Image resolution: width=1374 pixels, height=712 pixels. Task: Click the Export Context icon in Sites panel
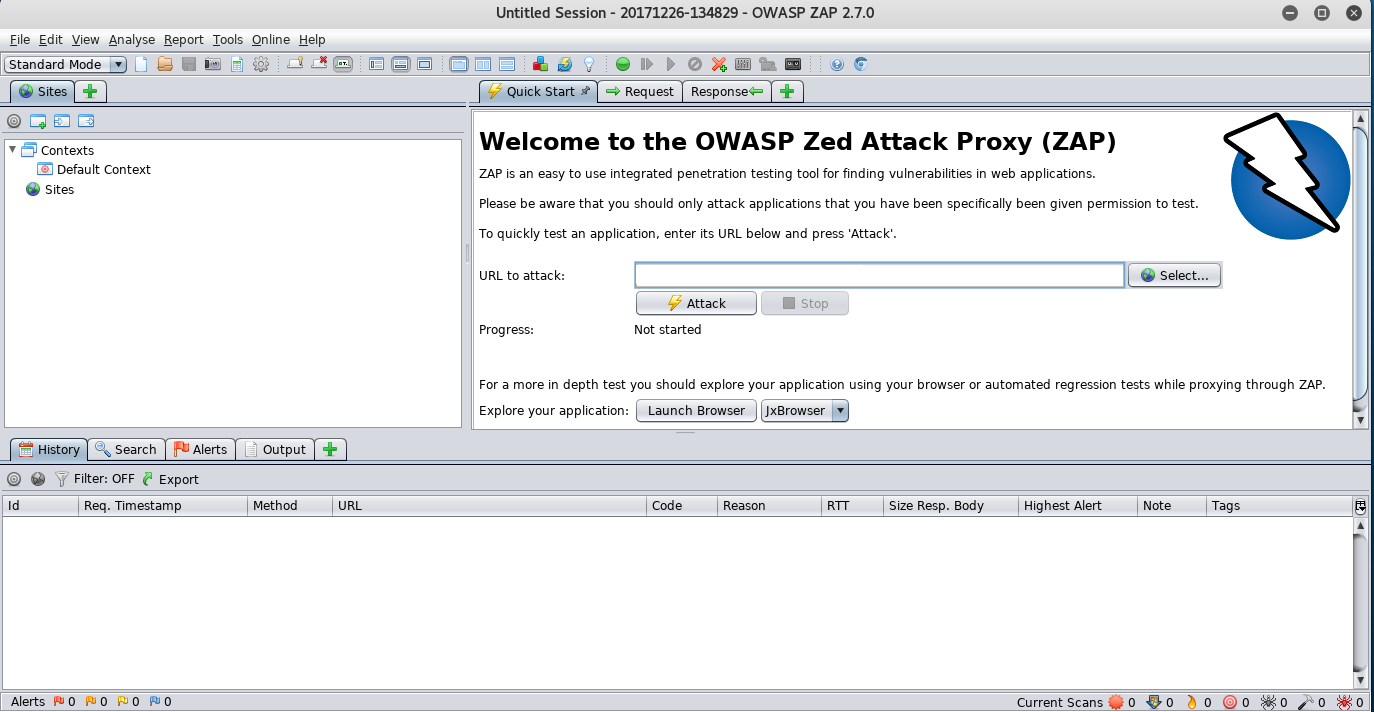[86, 121]
